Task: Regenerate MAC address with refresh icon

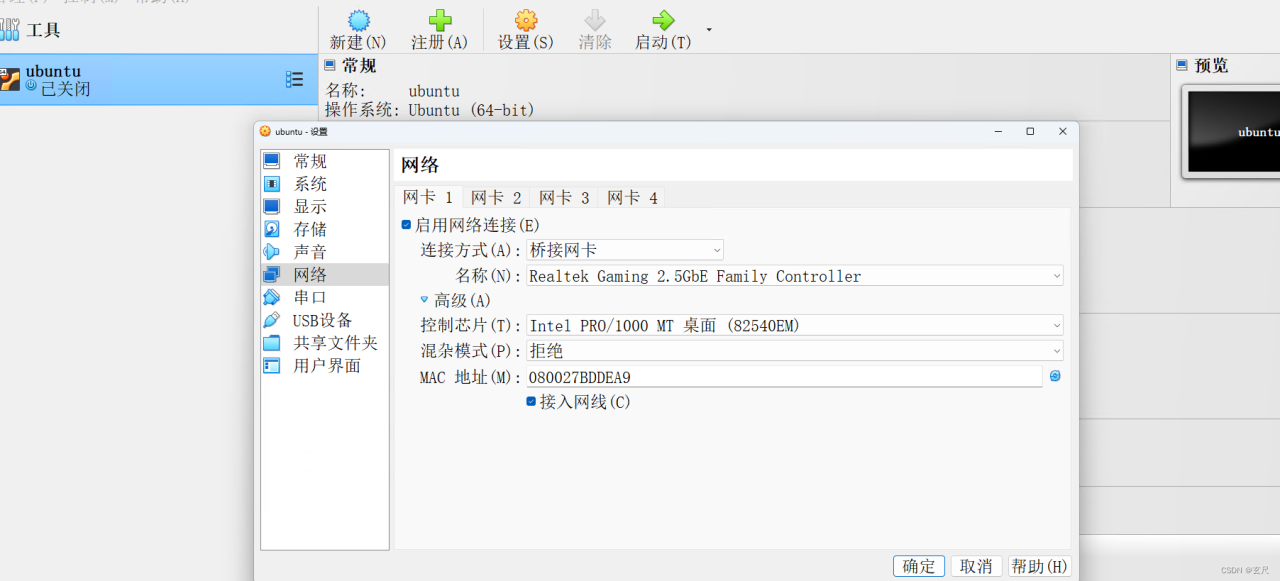Action: [1055, 376]
